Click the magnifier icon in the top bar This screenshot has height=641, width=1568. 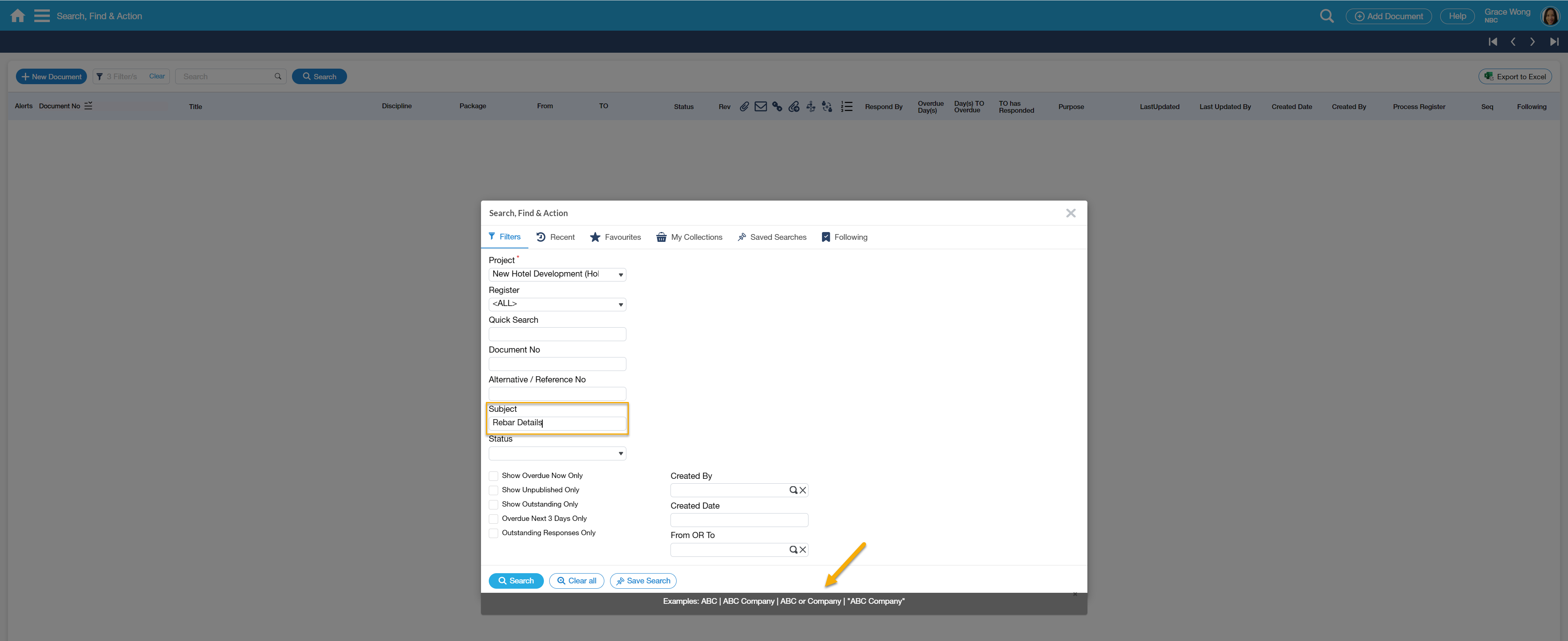(1326, 16)
